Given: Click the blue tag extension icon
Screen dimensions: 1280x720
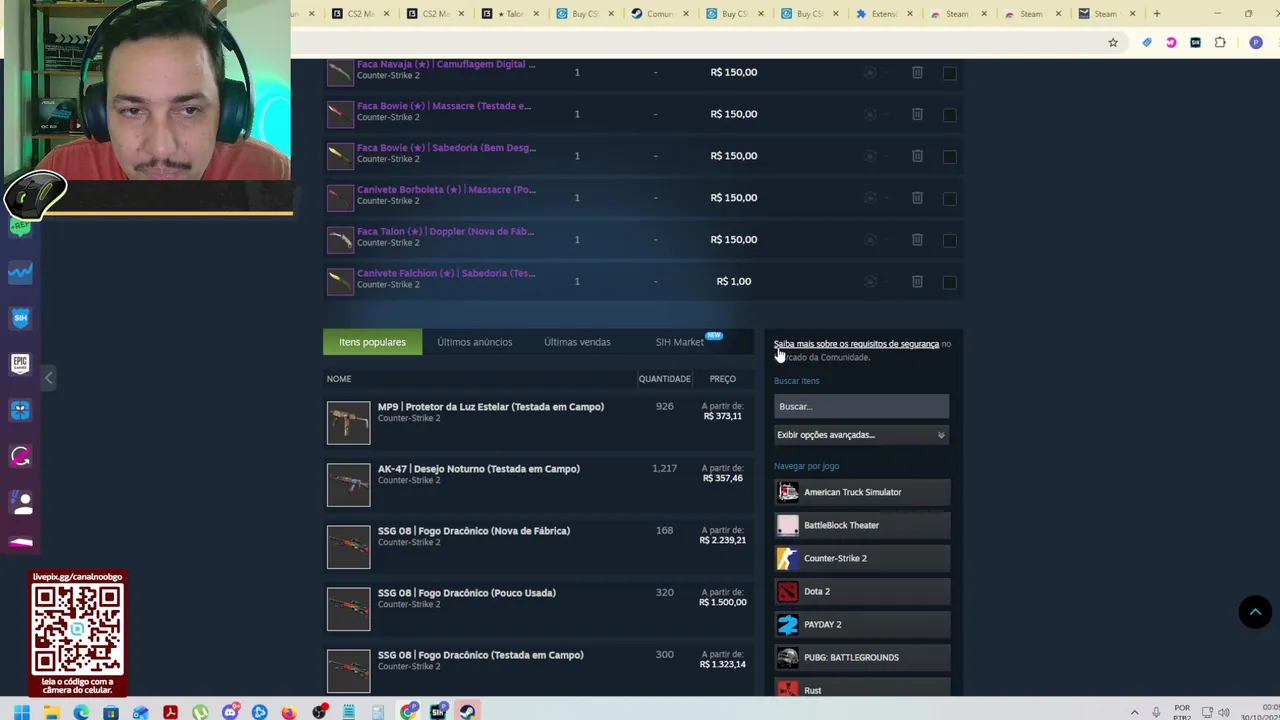Looking at the screenshot, I should 1147,43.
